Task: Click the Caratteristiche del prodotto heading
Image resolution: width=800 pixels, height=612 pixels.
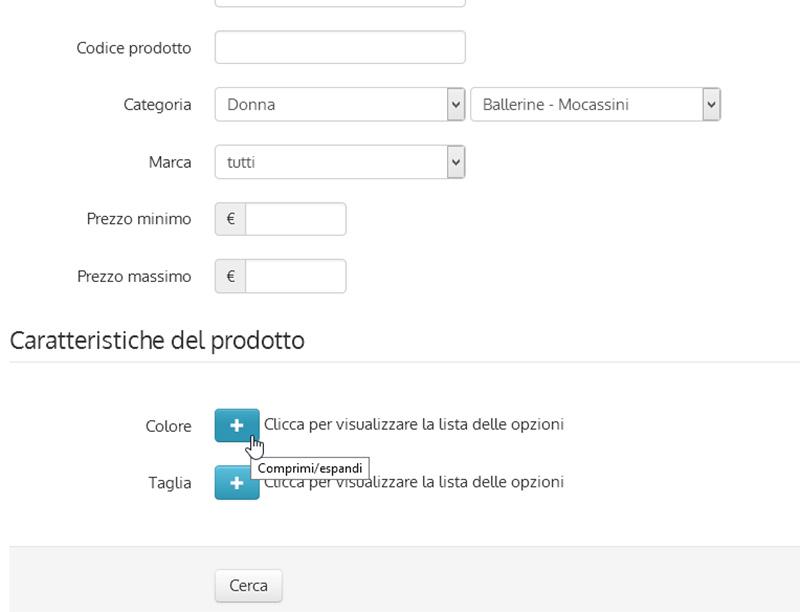Action: [157, 340]
